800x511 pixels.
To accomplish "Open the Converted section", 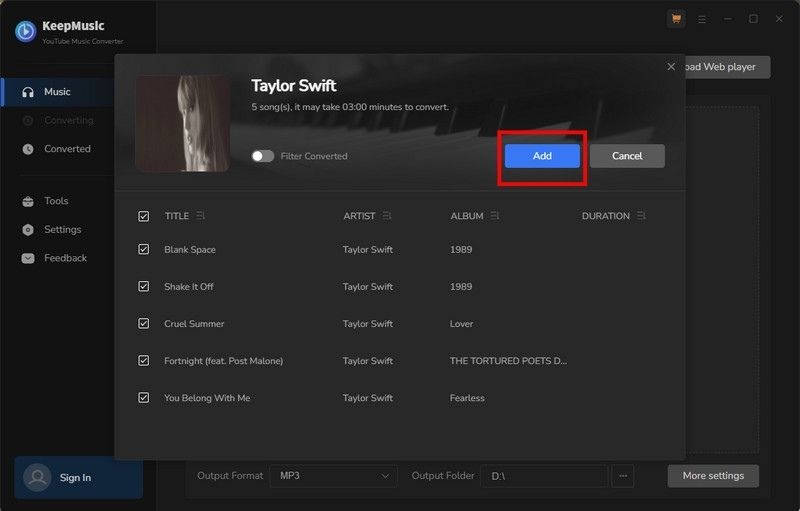I will pyautogui.click(x=57, y=149).
